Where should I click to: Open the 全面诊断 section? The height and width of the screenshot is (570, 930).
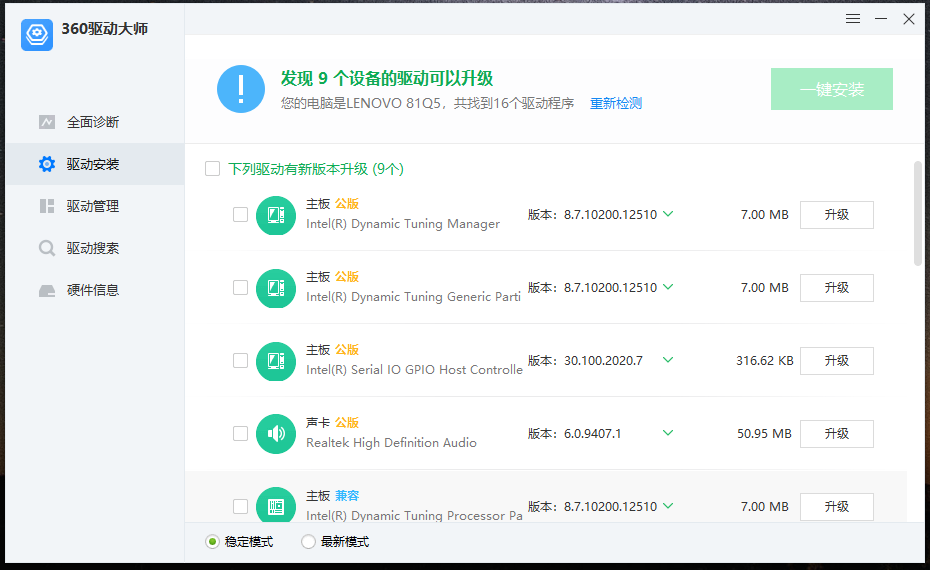pos(95,122)
